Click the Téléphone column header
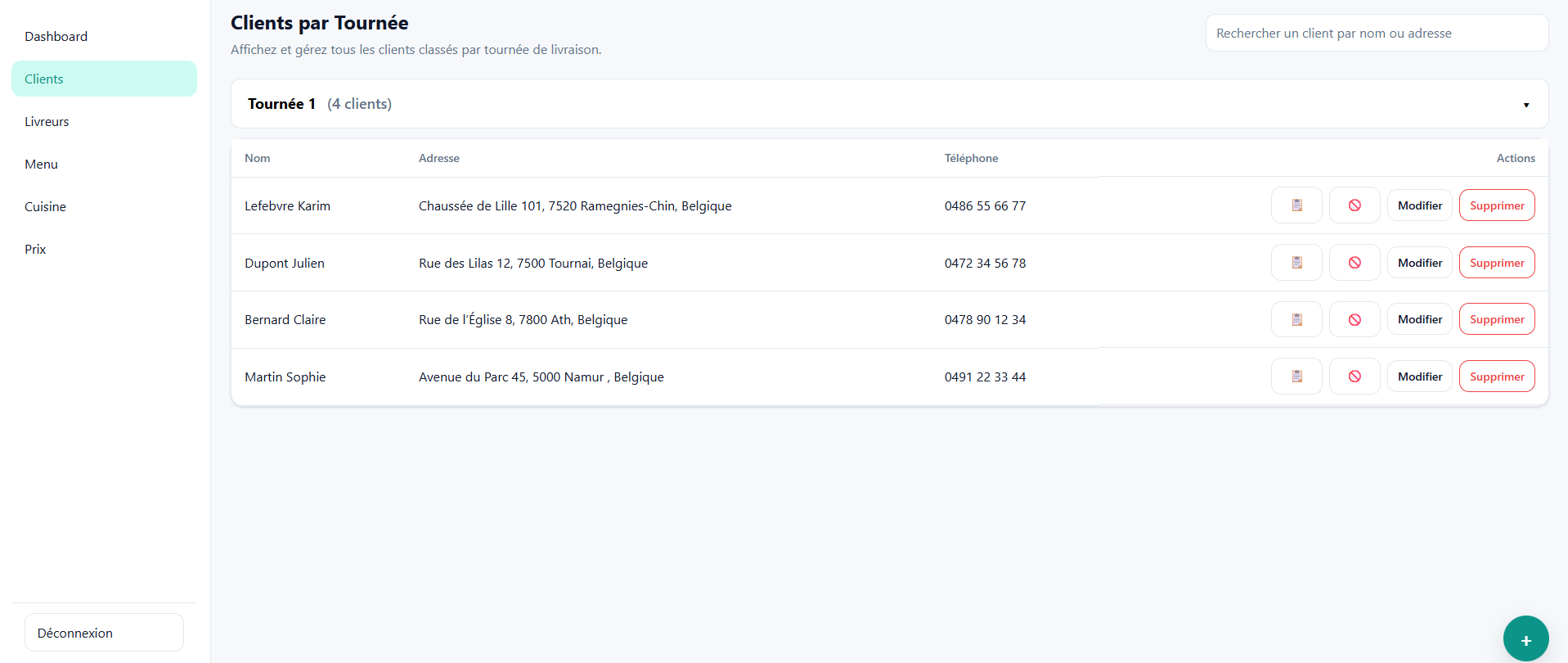Screen dimensions: 1568x663 pyautogui.click(x=971, y=158)
